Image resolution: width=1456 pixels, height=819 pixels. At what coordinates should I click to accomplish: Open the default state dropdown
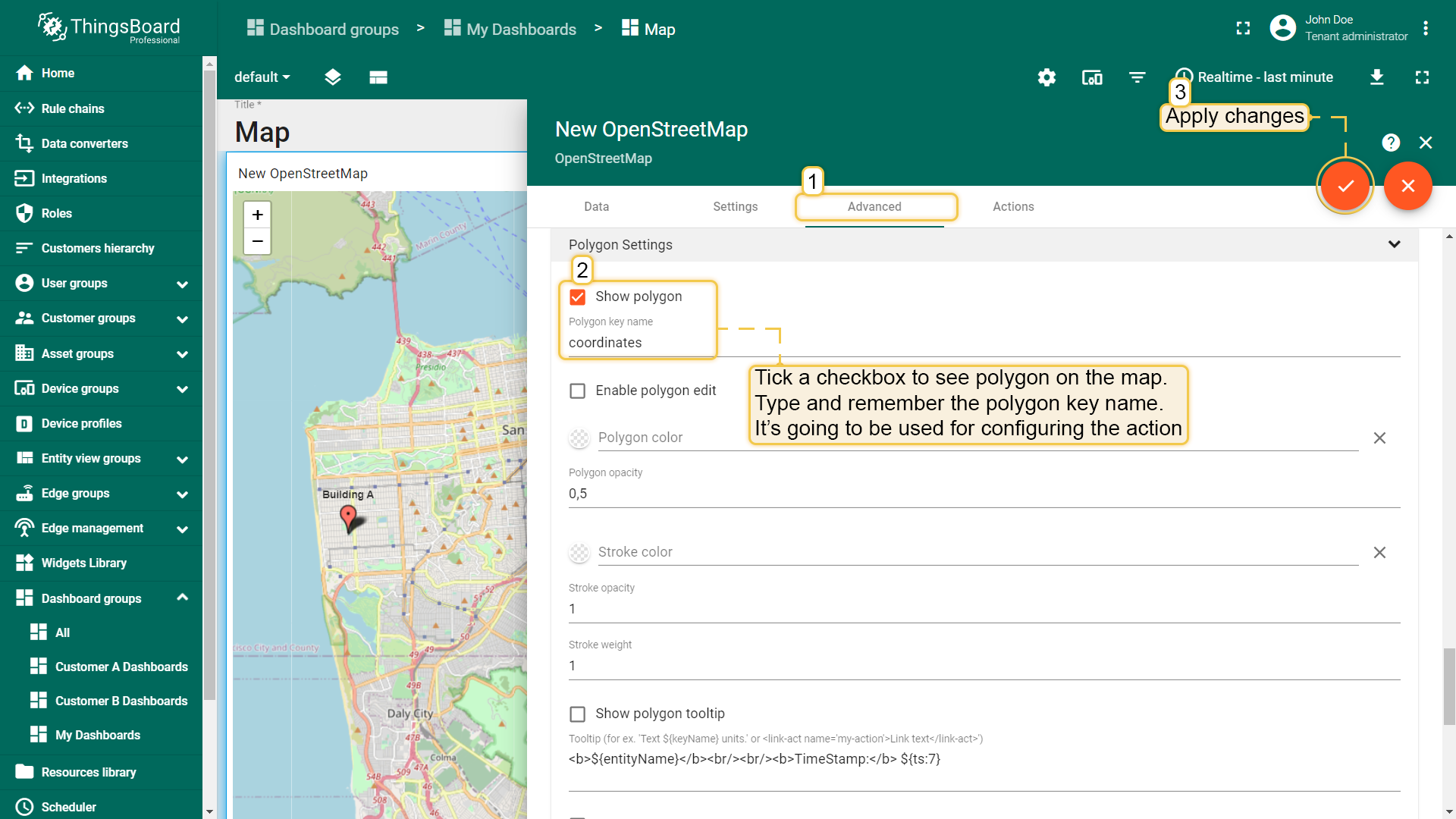(x=262, y=77)
